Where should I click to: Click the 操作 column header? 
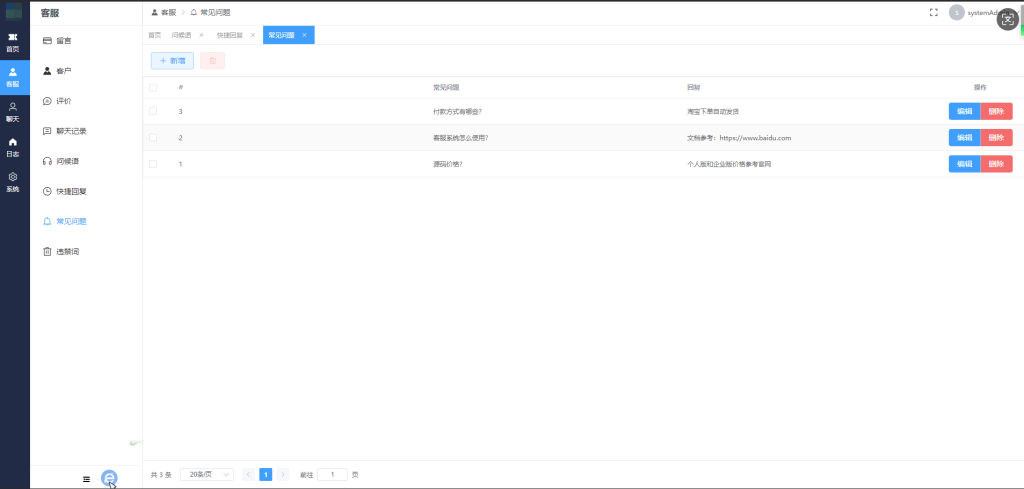click(x=980, y=87)
